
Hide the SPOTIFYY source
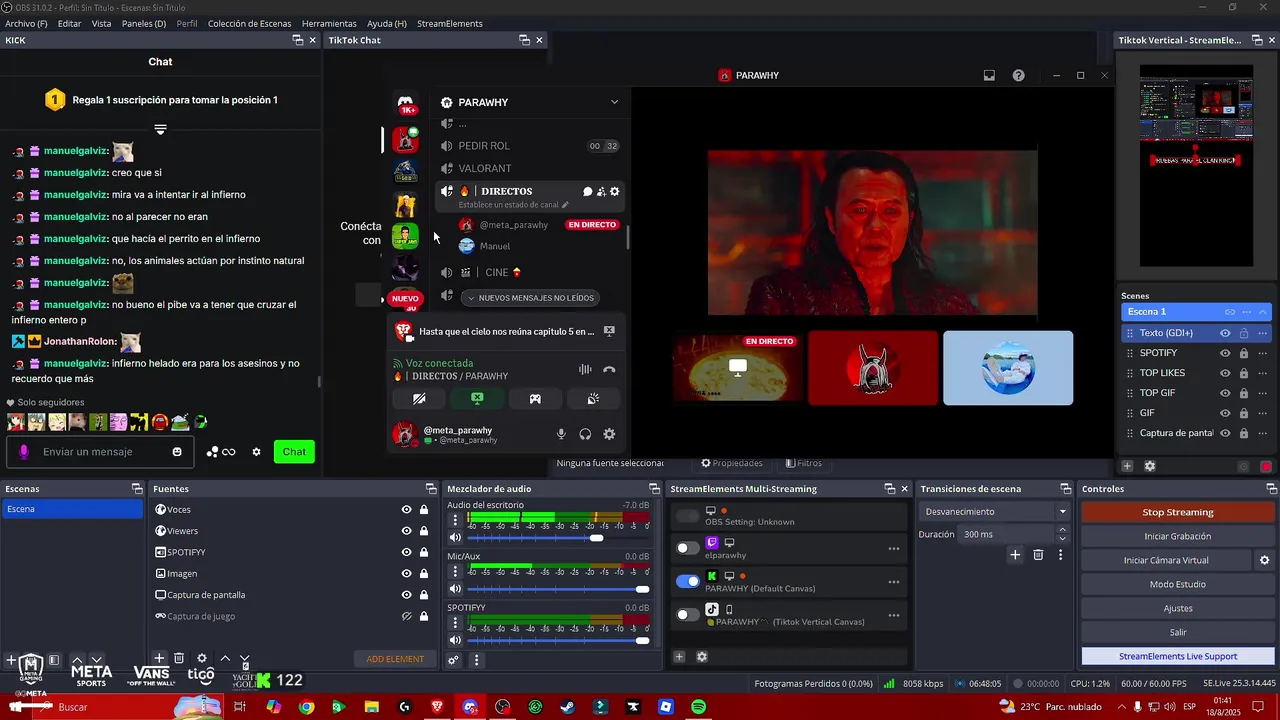[406, 552]
